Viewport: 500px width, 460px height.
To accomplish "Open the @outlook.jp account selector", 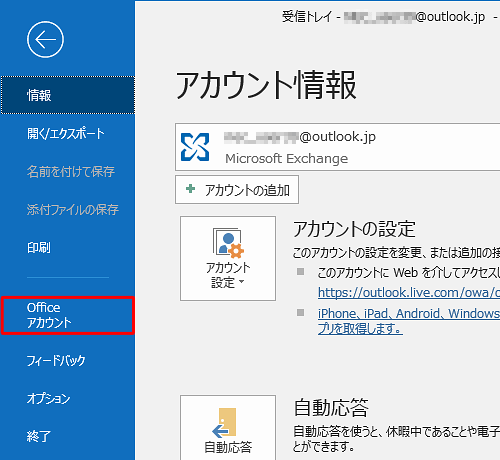I will pyautogui.click(x=337, y=147).
